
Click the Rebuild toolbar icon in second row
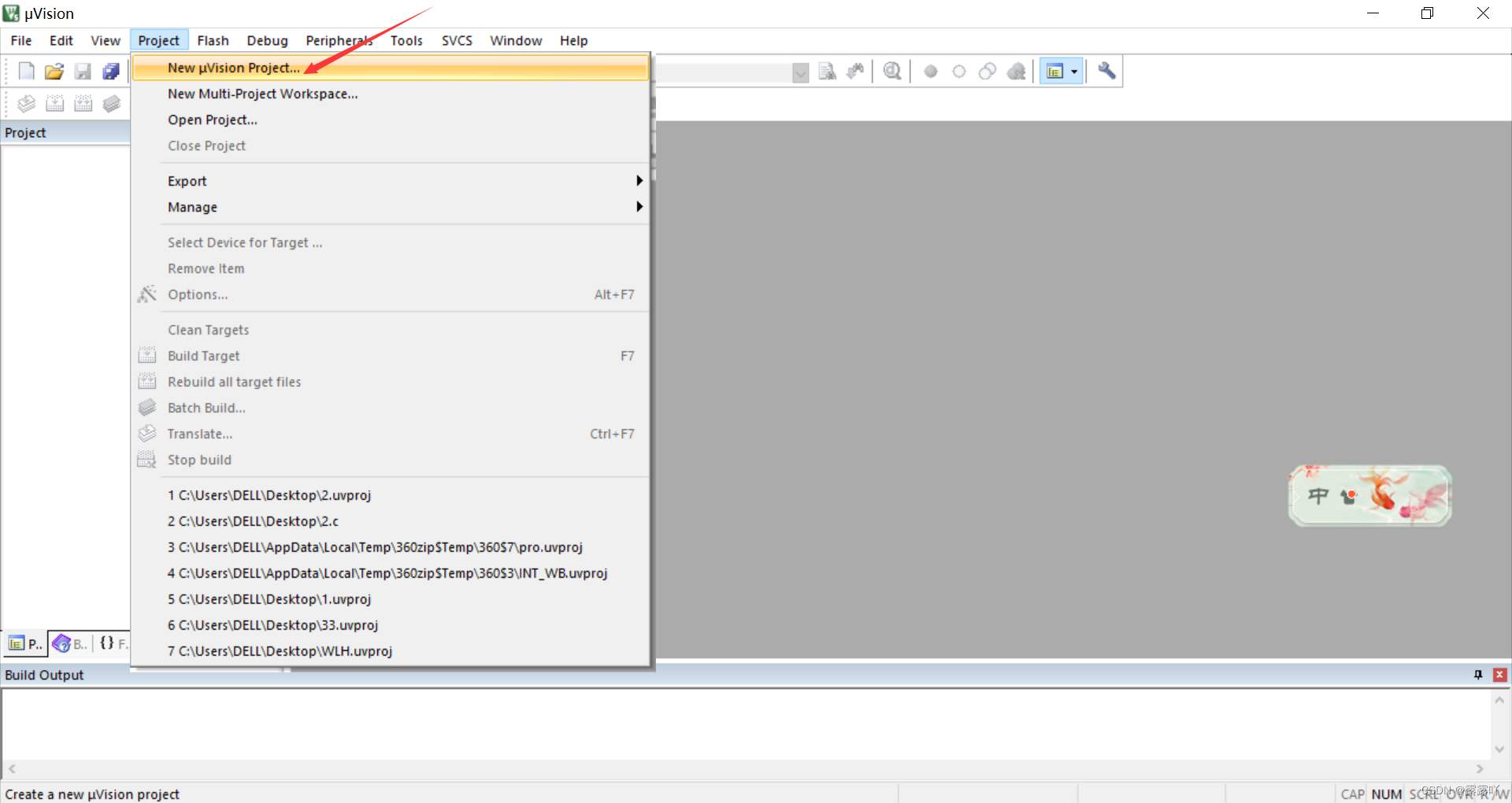pyautogui.click(x=83, y=103)
